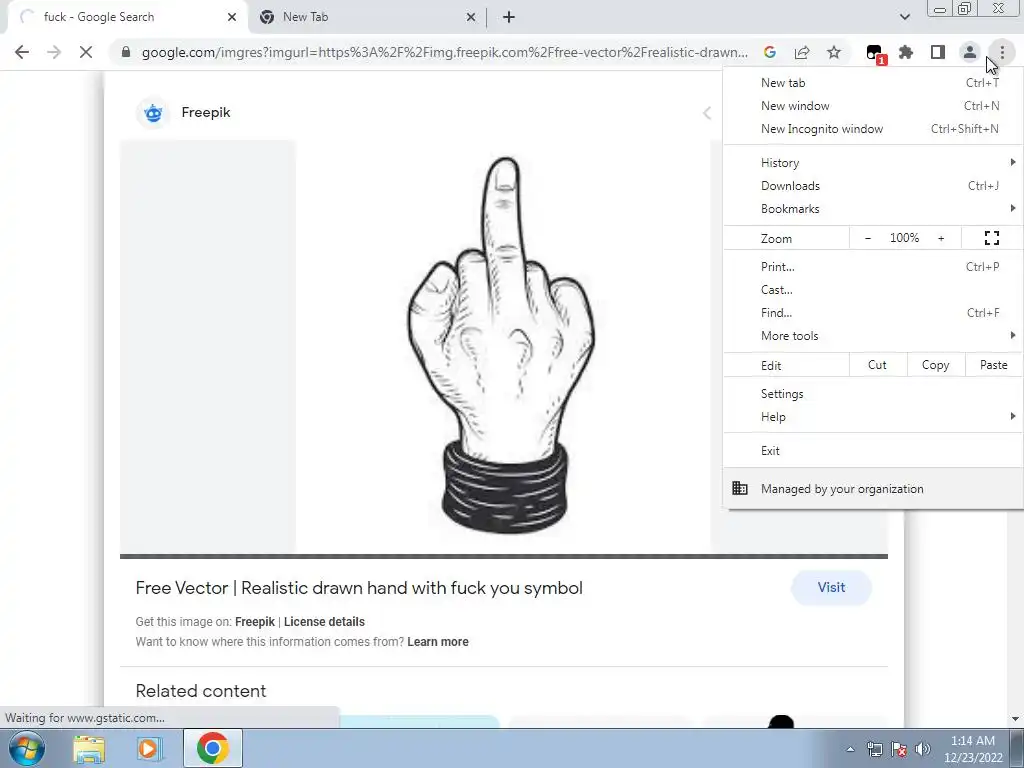Expand the History submenu
1024x768 pixels.
pyautogui.click(x=873, y=163)
